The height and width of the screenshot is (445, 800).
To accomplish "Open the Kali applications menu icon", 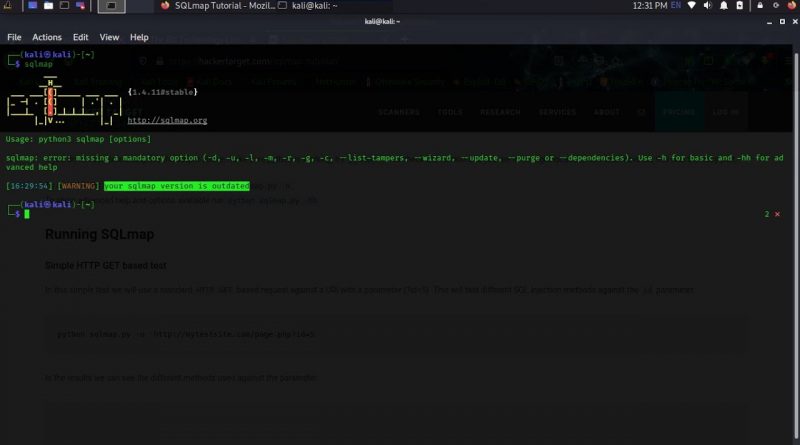I will pos(8,6).
